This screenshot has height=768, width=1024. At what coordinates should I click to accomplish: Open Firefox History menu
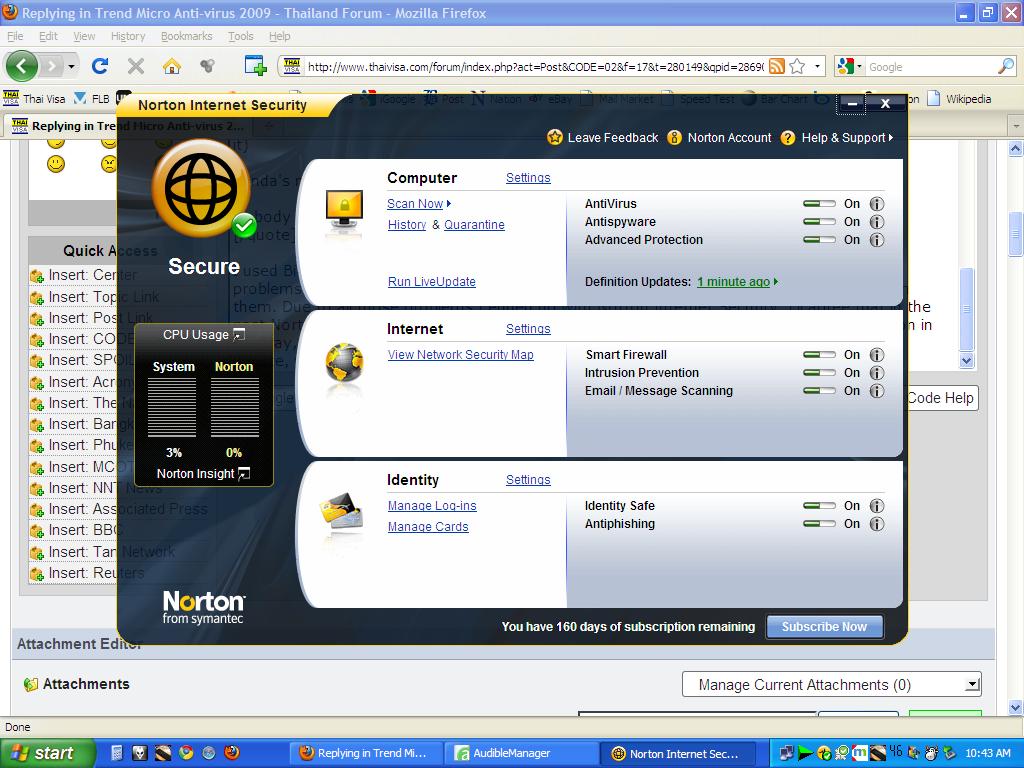128,36
